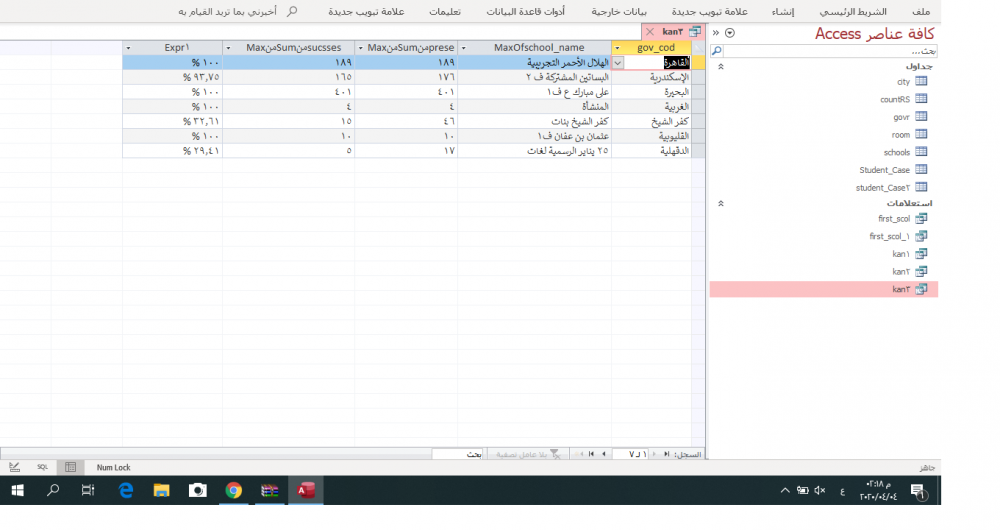Switch to SQL view from status bar
1000x530 pixels.
[x=42, y=467]
